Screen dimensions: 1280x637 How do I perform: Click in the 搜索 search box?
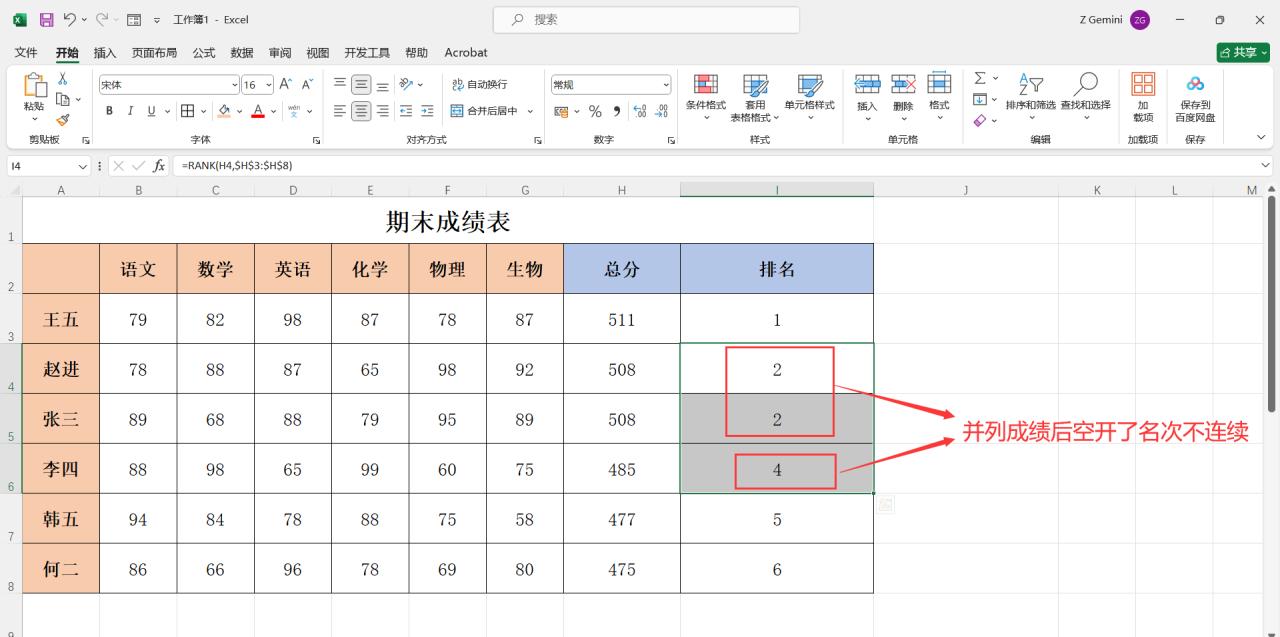(x=646, y=19)
